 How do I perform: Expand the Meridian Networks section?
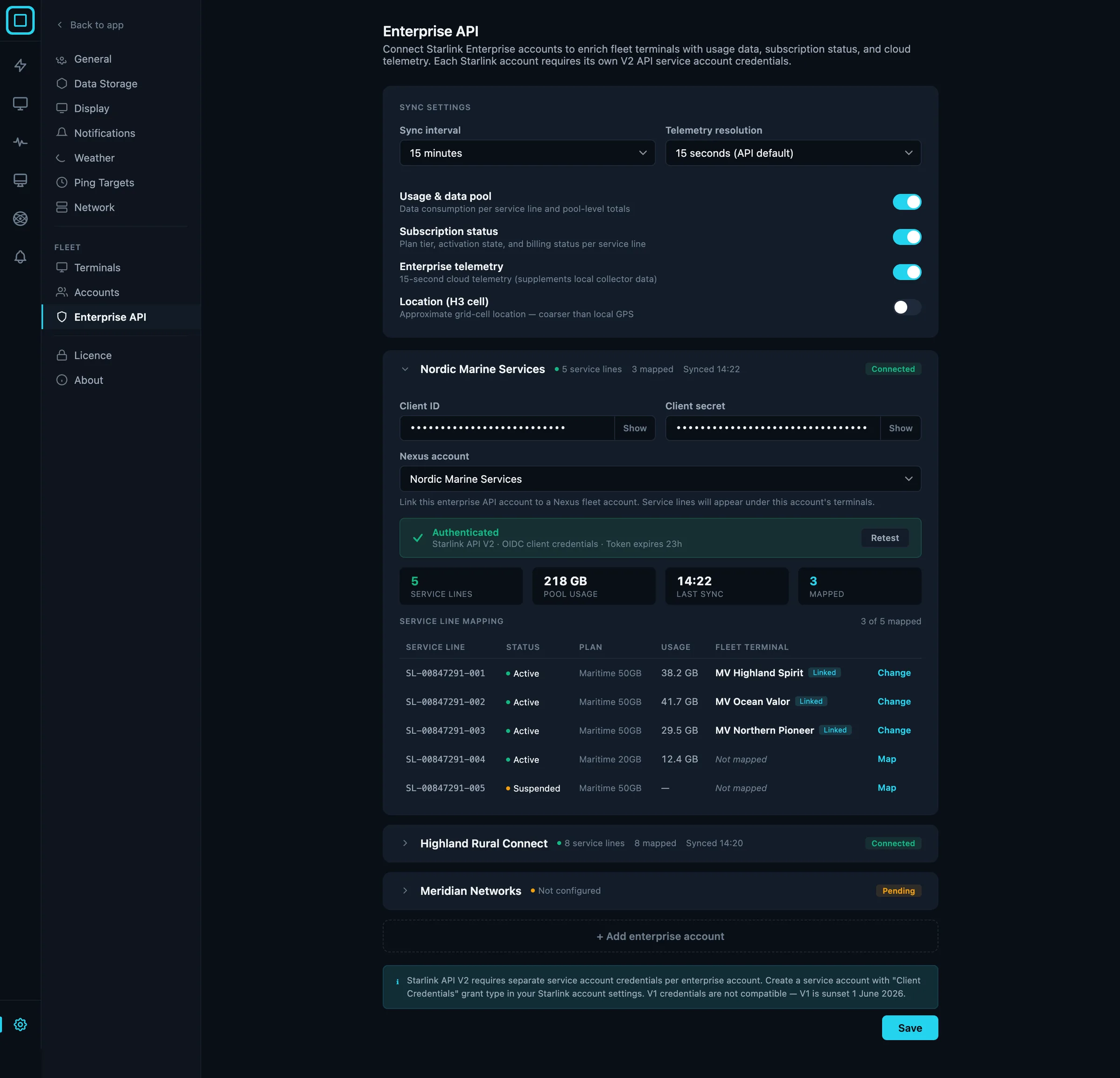click(x=405, y=890)
